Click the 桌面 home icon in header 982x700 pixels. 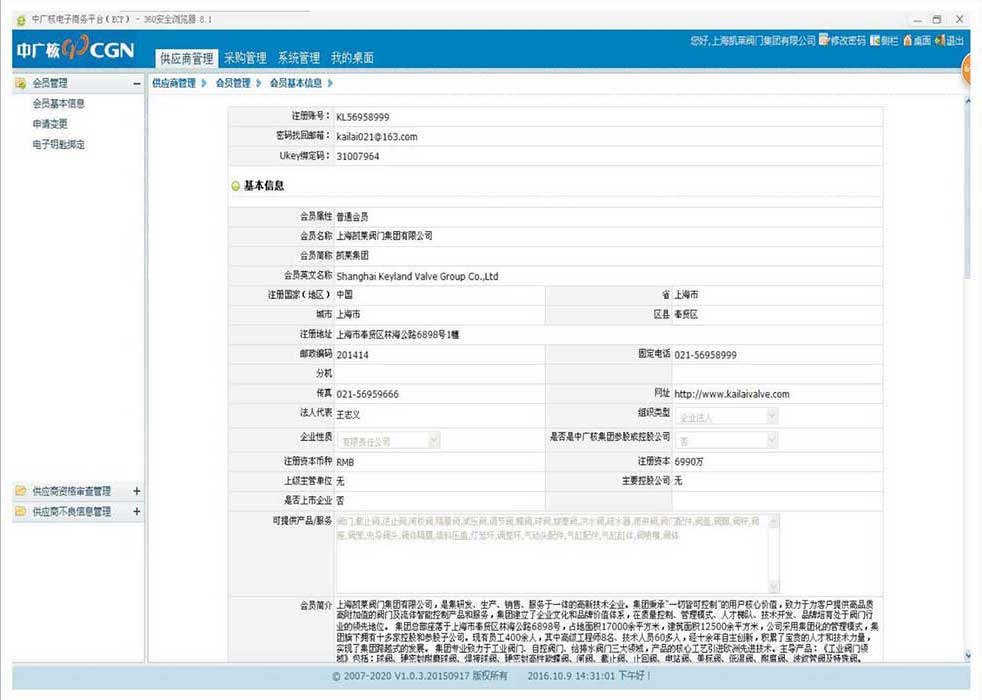pos(907,41)
